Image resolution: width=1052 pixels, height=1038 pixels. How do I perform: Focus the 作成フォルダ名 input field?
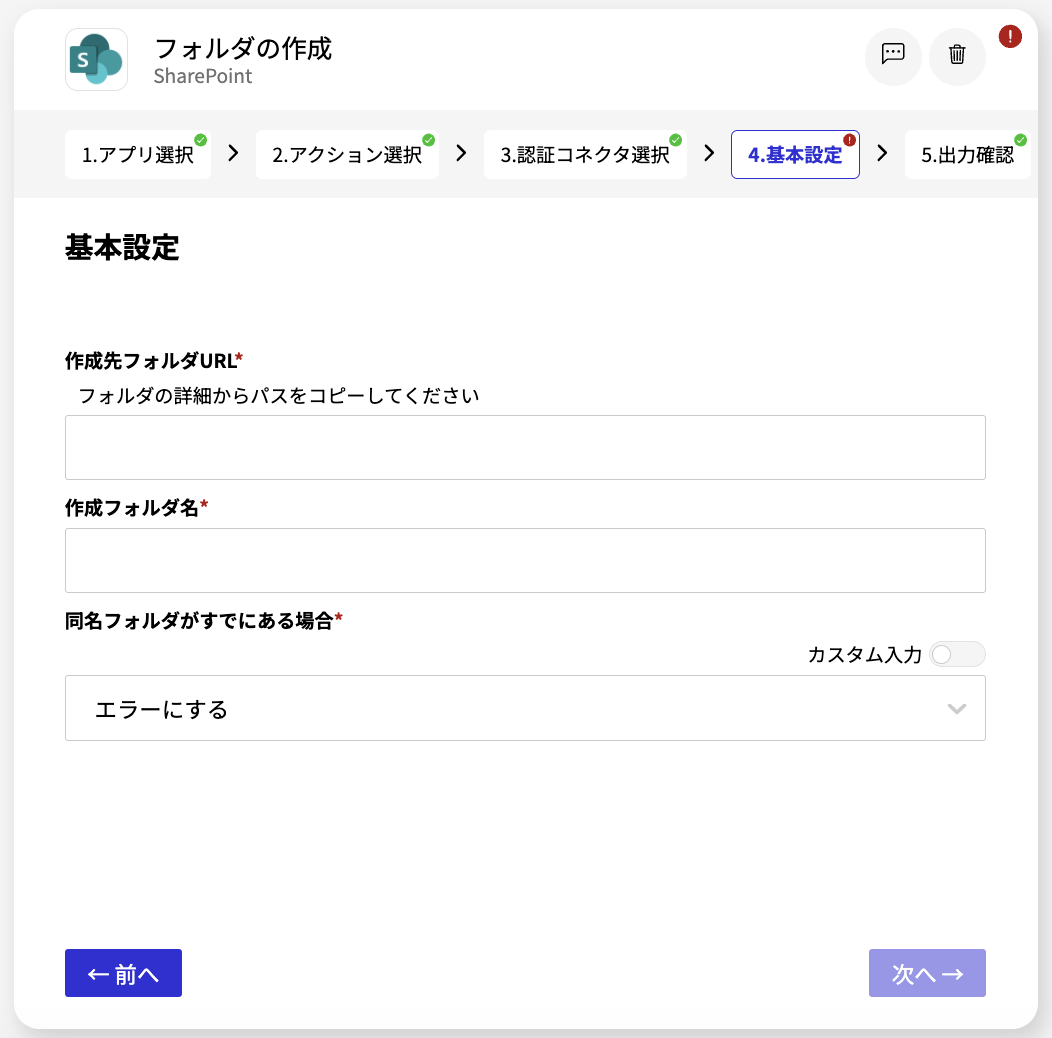point(525,560)
